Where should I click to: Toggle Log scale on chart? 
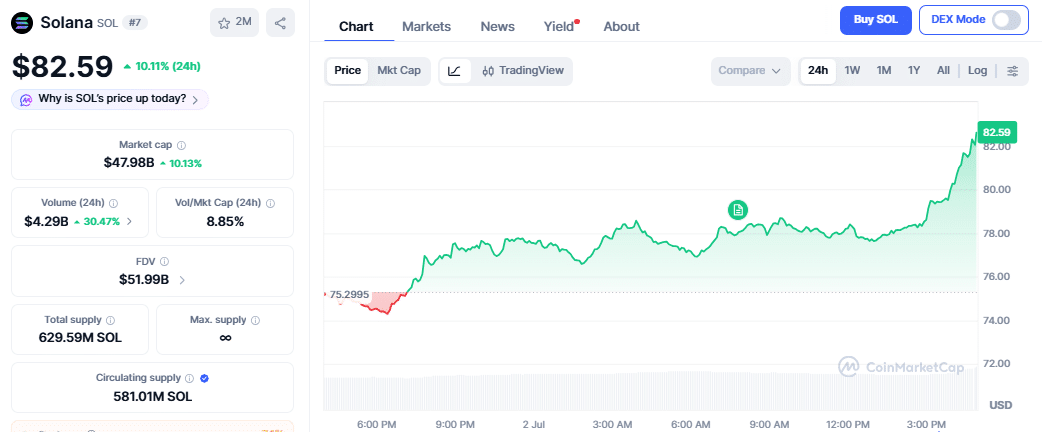click(x=978, y=70)
